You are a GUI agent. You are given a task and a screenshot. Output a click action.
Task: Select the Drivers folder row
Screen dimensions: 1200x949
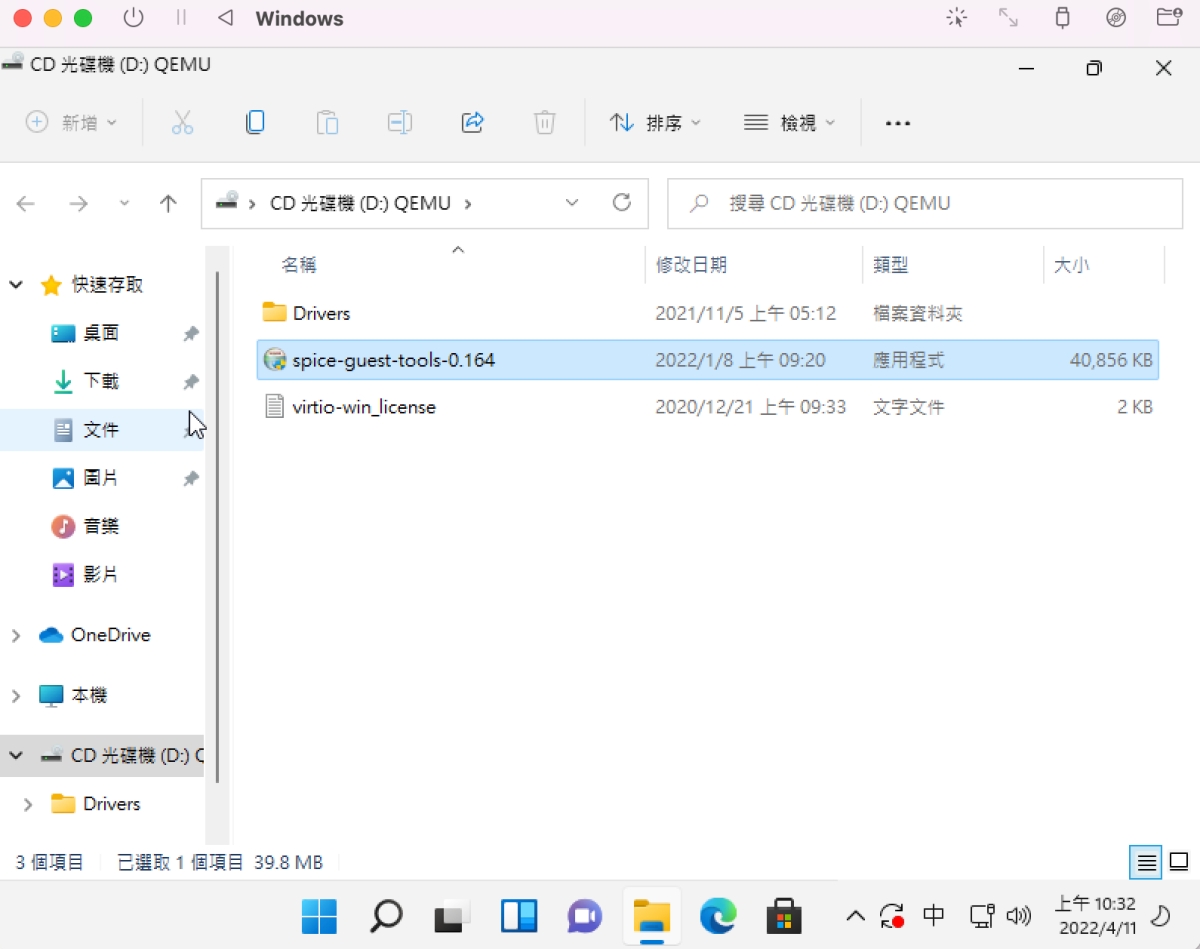(x=708, y=313)
